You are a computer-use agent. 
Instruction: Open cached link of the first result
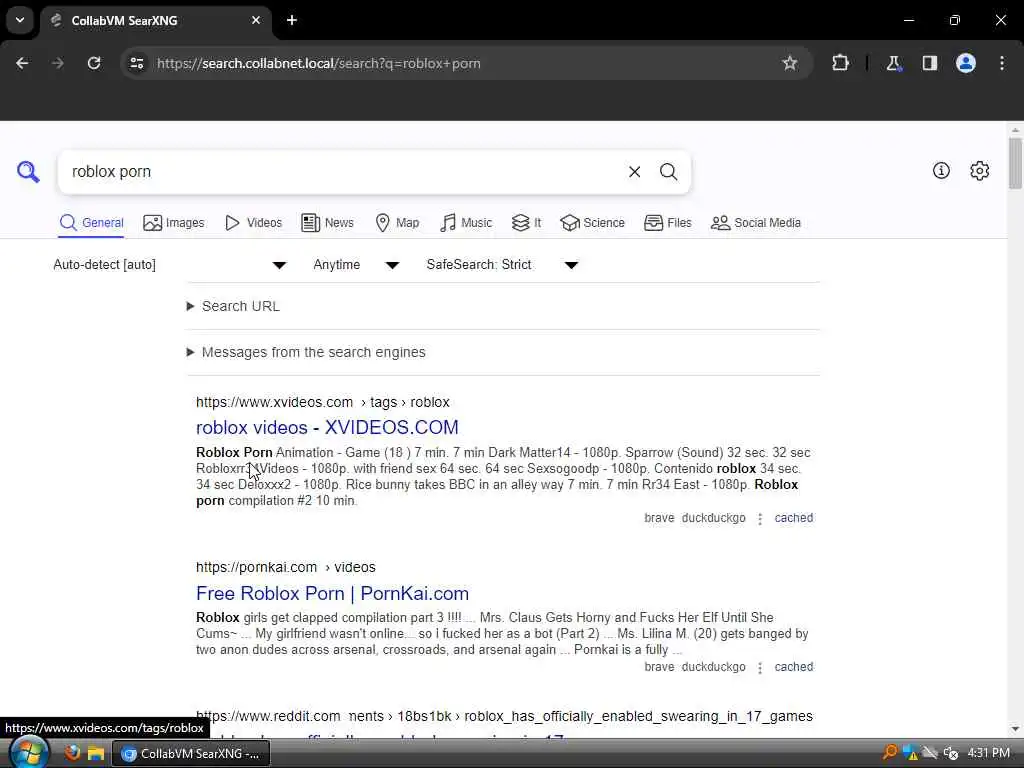click(793, 518)
